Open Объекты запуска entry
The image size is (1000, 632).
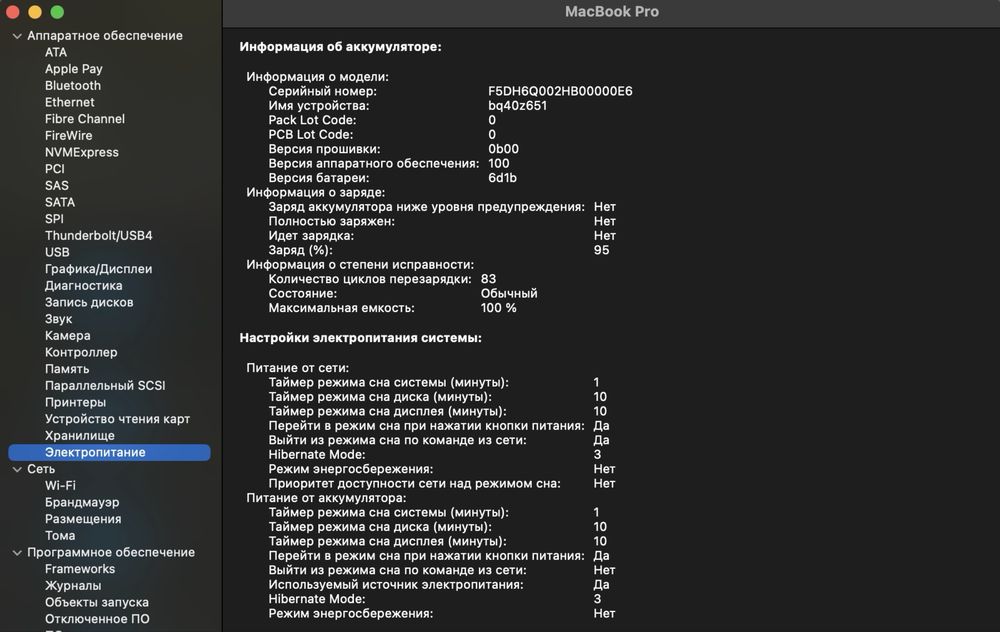96,602
